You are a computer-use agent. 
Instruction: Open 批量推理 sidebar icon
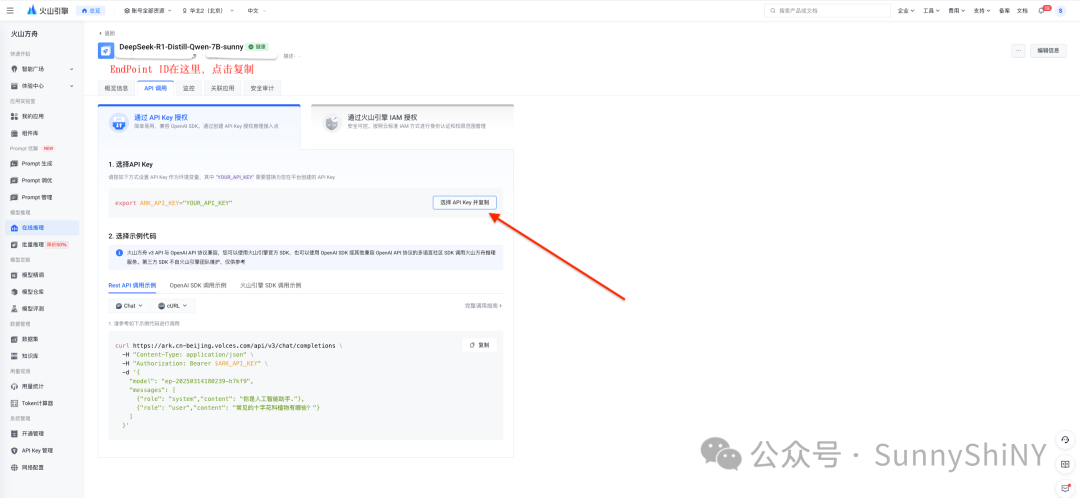click(14, 245)
